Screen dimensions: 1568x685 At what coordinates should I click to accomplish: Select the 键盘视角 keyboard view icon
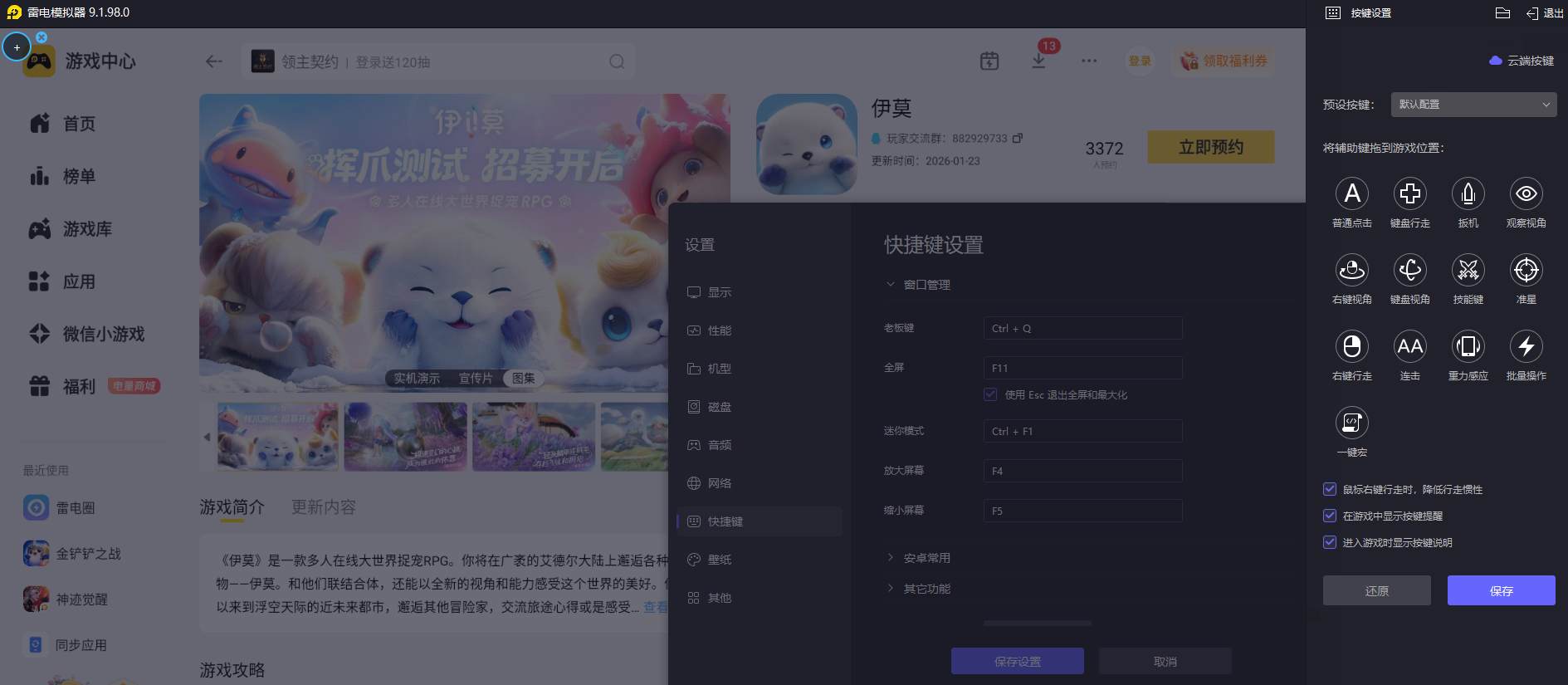[1409, 270]
